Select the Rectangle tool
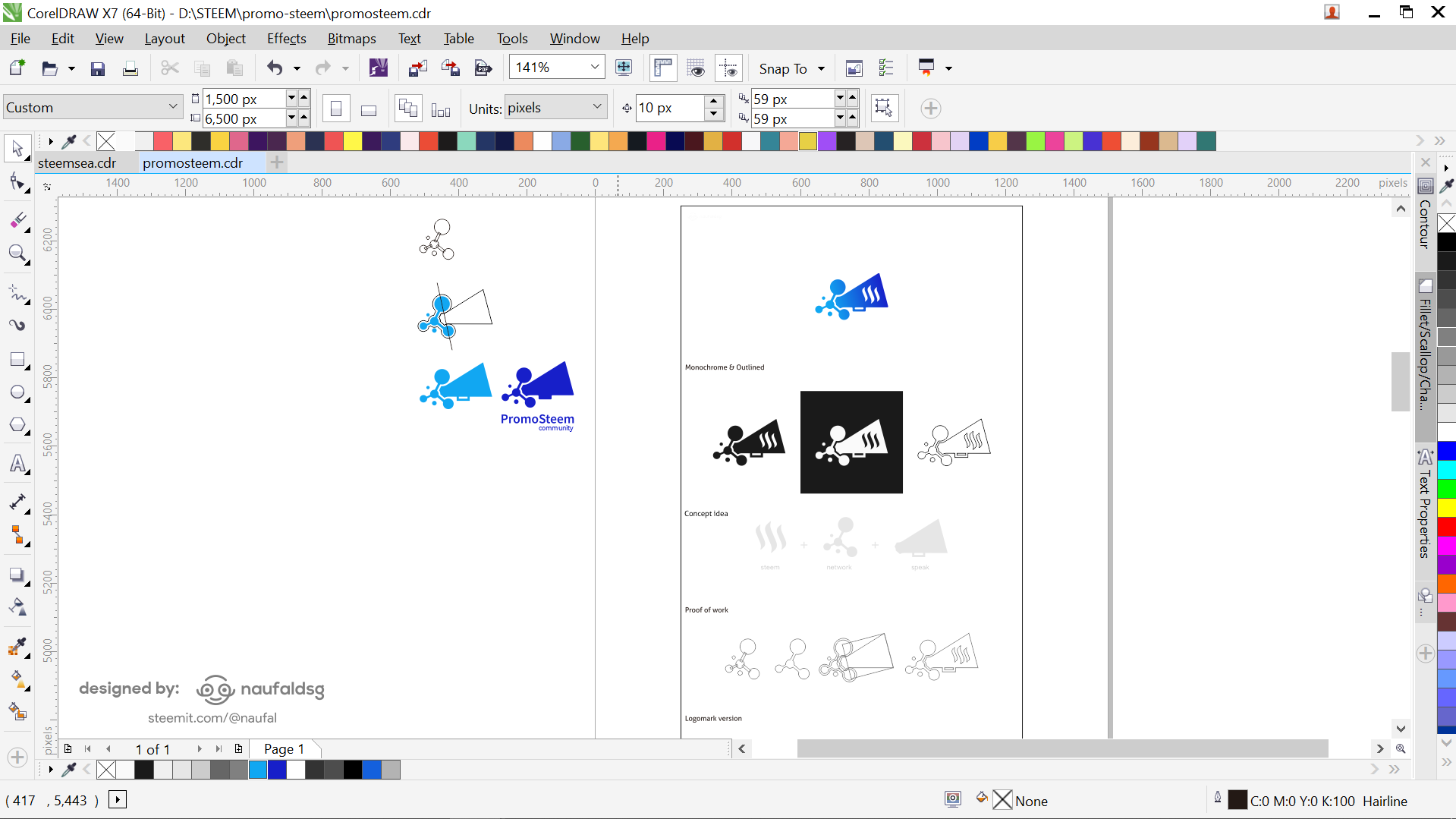The image size is (1456, 819). coord(17,359)
